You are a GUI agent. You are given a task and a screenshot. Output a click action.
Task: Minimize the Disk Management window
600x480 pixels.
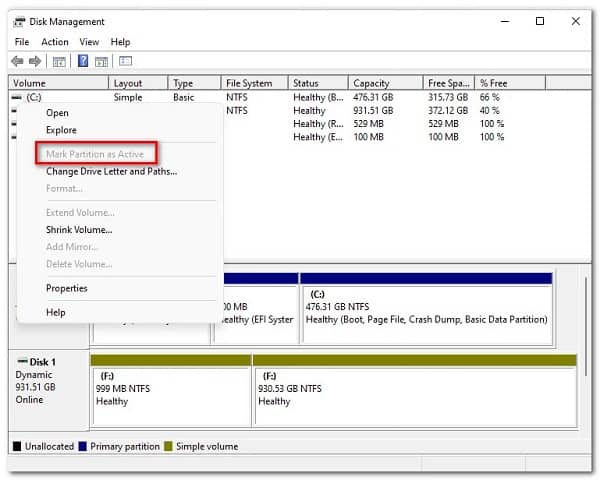tap(505, 21)
